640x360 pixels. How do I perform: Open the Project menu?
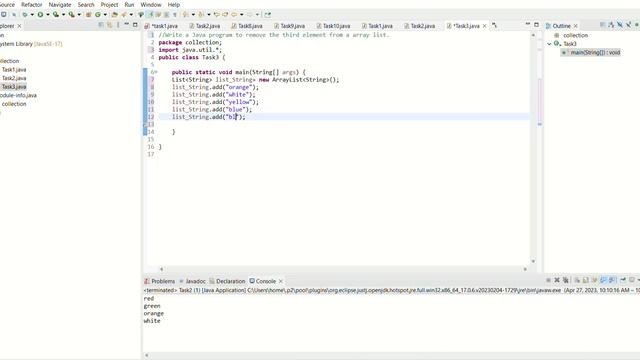click(x=109, y=4)
